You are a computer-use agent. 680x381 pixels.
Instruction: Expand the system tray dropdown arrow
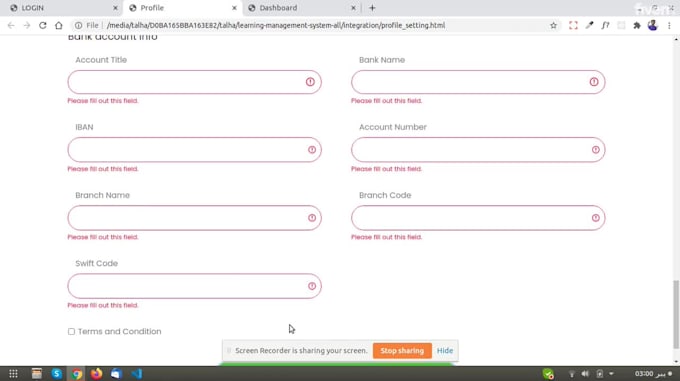click(x=611, y=374)
